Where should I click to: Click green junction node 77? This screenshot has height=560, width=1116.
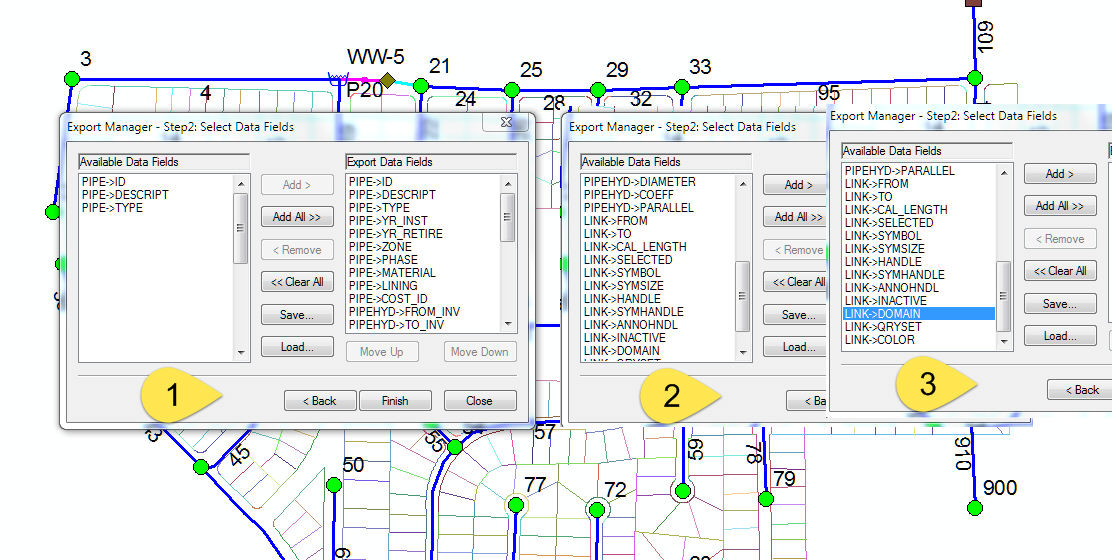pyautogui.click(x=516, y=504)
